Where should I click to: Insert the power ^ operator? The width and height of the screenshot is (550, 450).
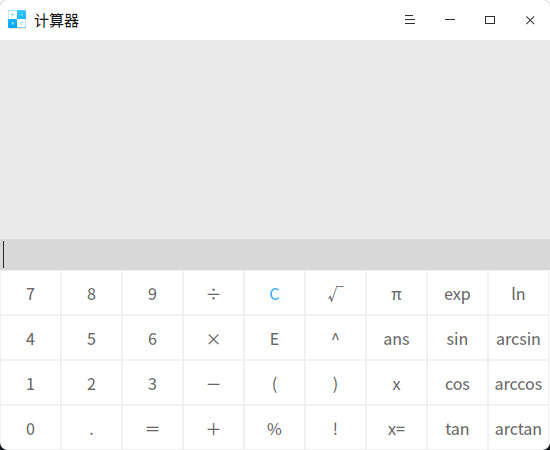coord(335,338)
